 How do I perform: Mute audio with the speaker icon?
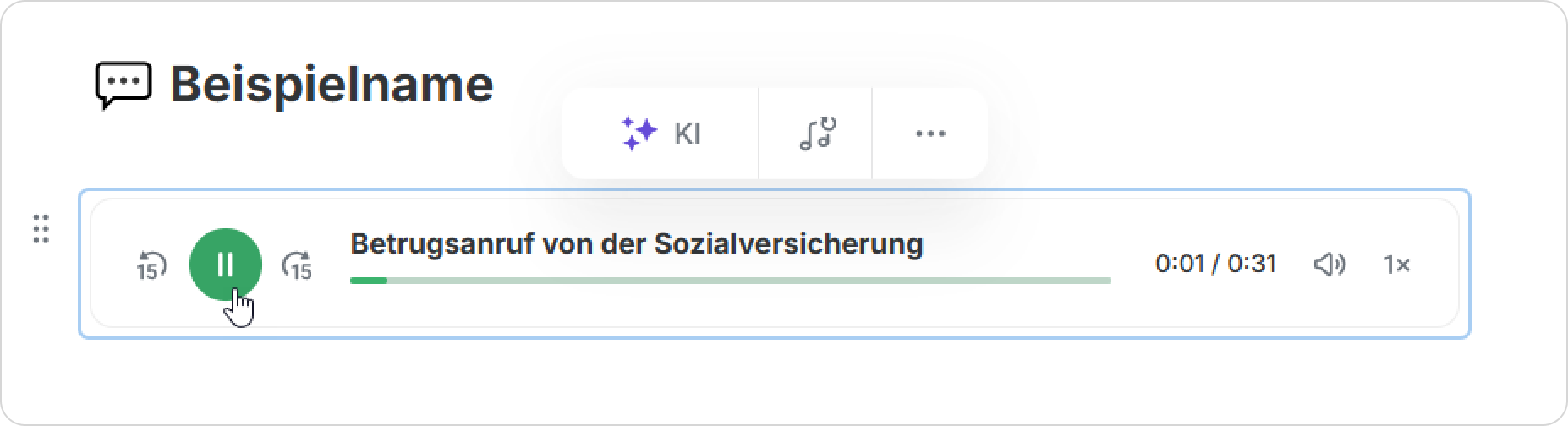coord(1330,265)
